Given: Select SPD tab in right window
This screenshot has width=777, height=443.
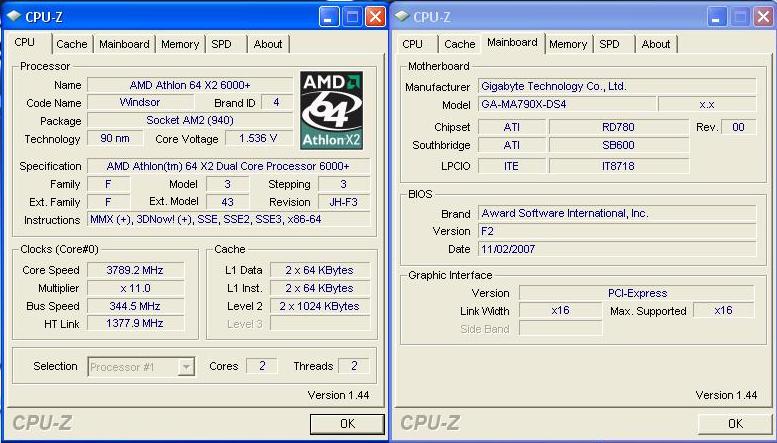Looking at the screenshot, I should click(610, 44).
